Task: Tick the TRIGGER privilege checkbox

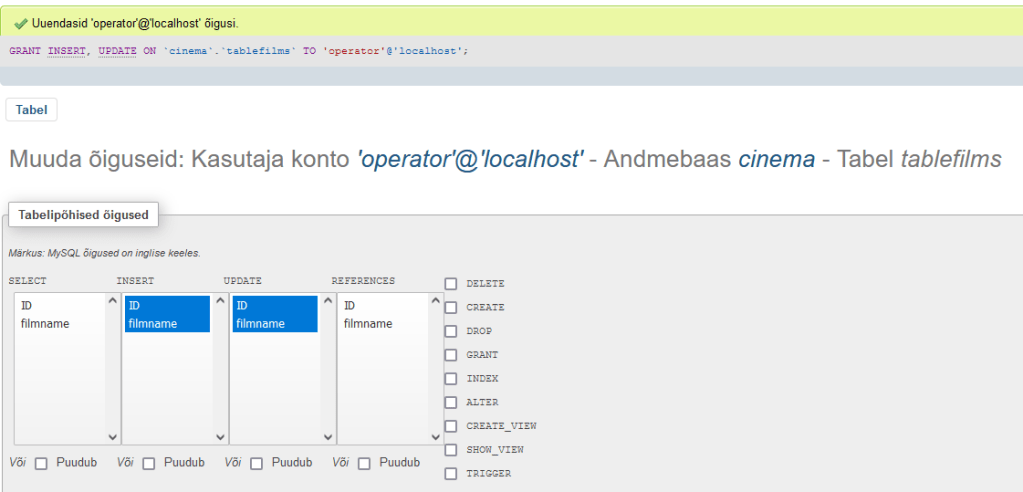Action: point(451,473)
